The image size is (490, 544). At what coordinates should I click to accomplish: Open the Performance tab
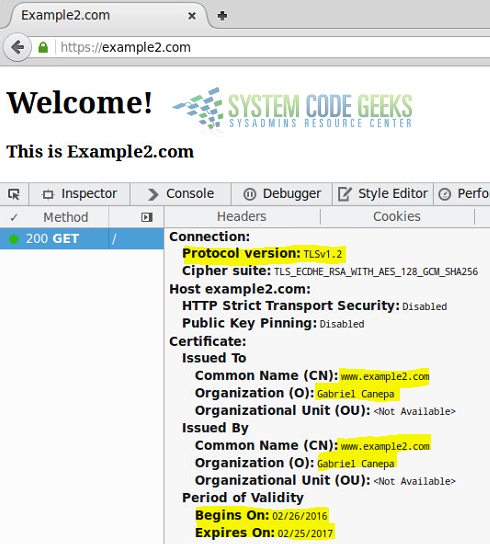462,194
